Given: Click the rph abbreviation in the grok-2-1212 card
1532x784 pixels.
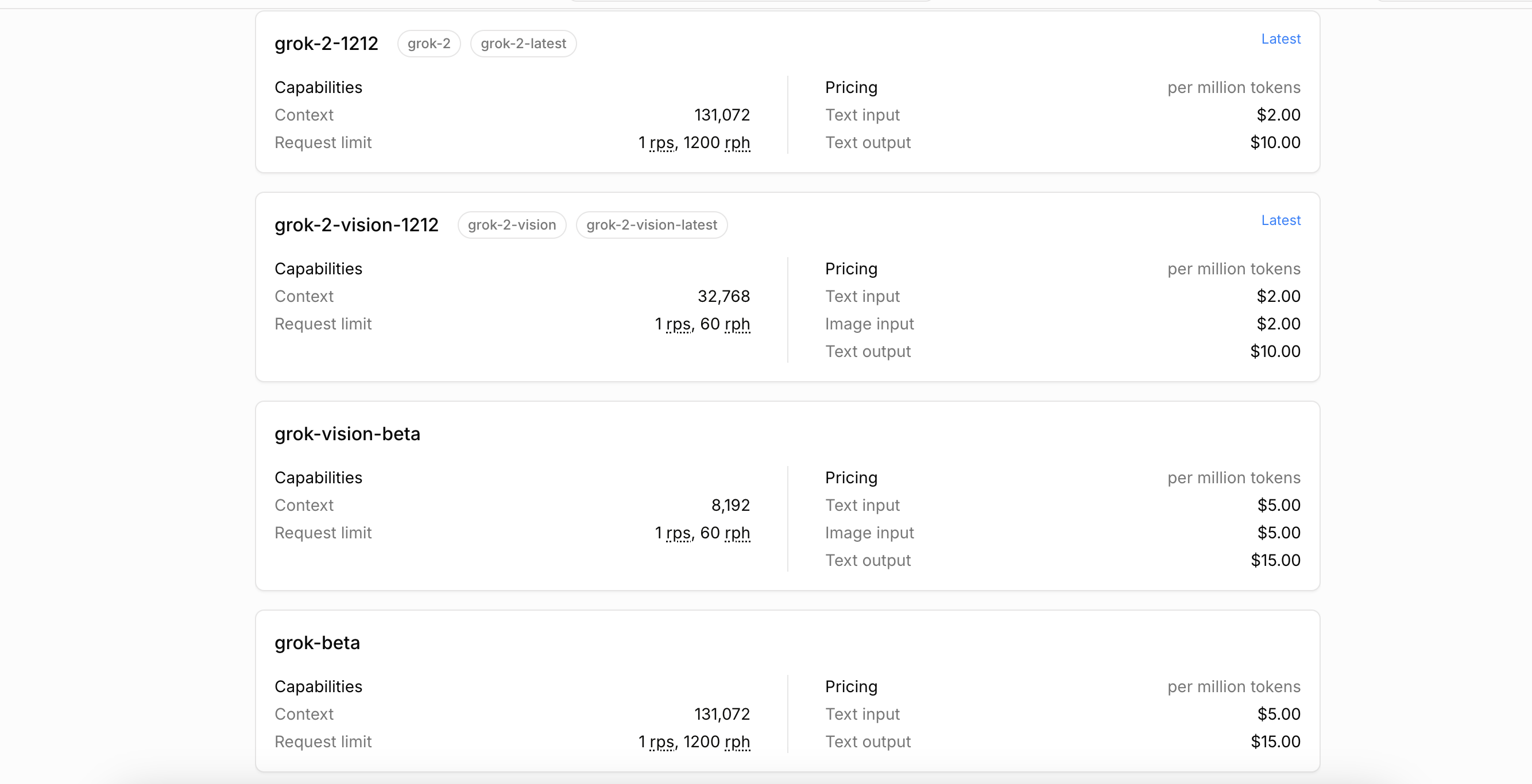Looking at the screenshot, I should (x=737, y=143).
